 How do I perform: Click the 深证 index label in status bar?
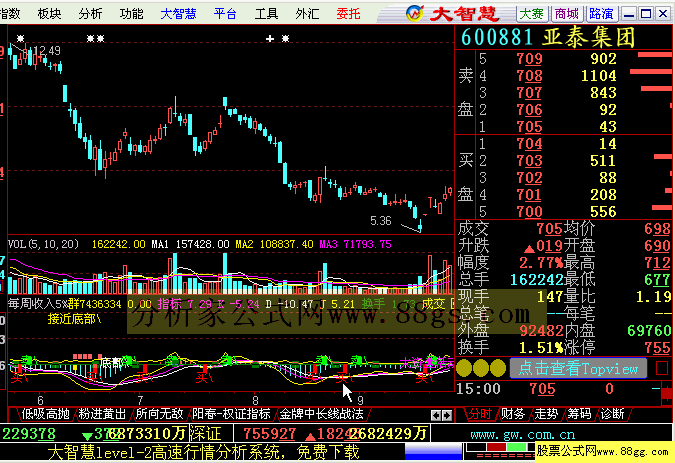click(205, 433)
